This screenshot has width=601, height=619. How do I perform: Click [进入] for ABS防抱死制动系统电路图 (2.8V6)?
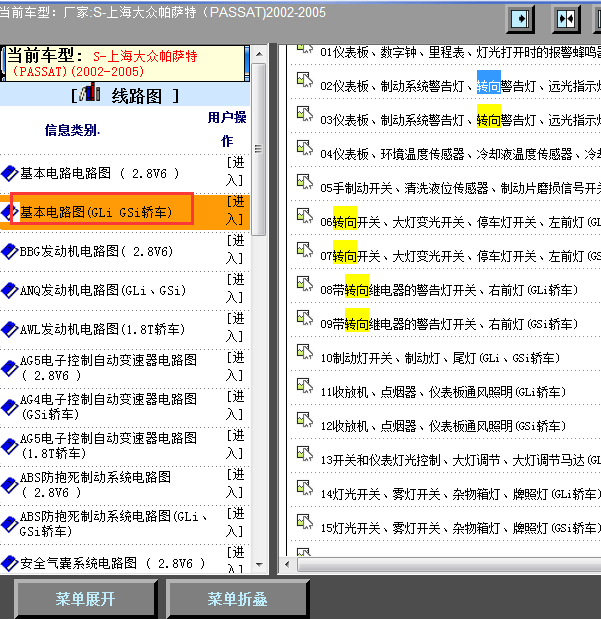click(235, 483)
